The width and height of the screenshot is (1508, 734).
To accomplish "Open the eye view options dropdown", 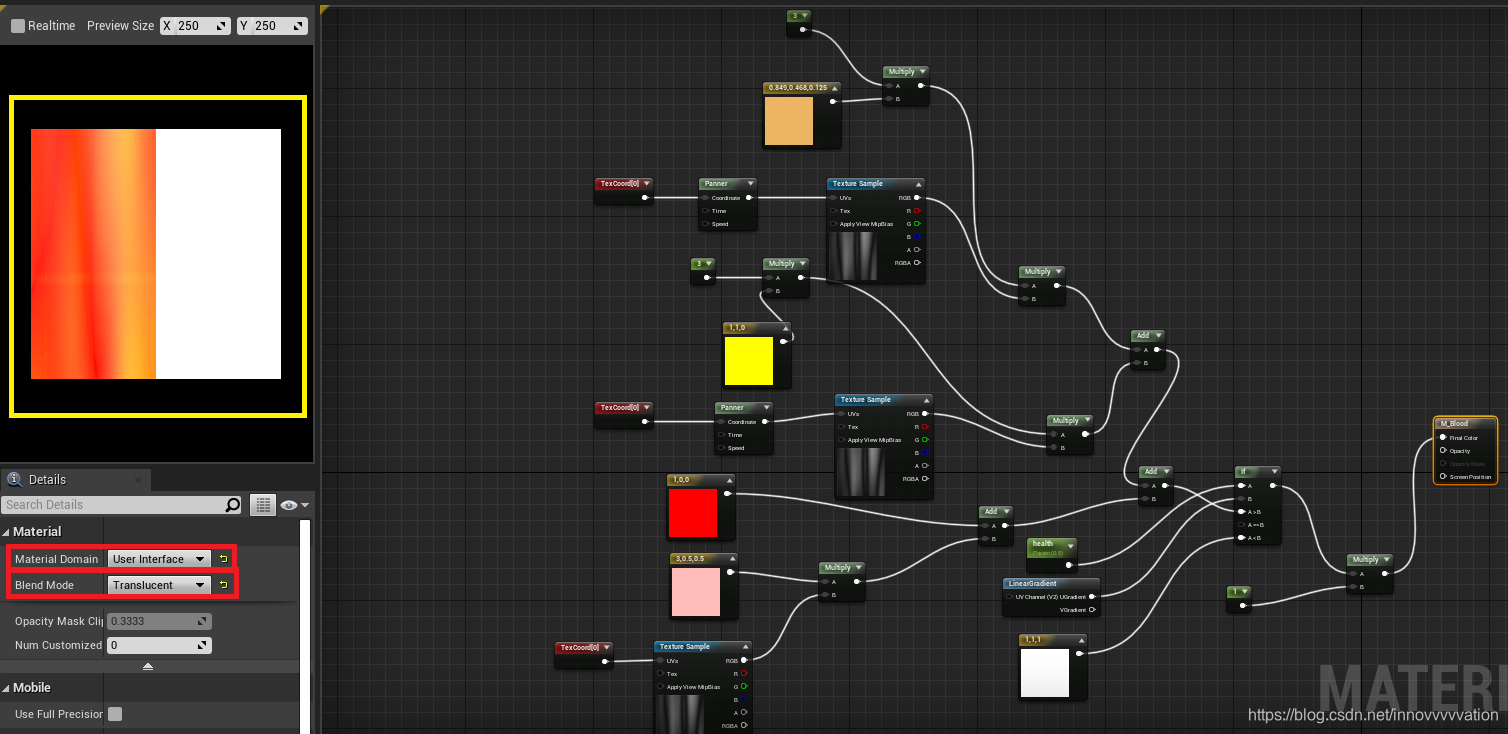I will pyautogui.click(x=296, y=505).
